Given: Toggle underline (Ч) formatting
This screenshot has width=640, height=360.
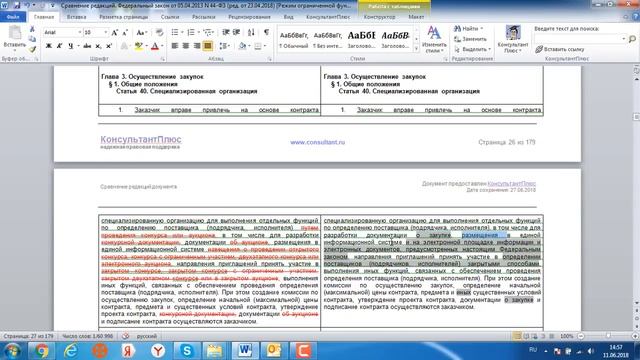Looking at the screenshot, I should 70,46.
